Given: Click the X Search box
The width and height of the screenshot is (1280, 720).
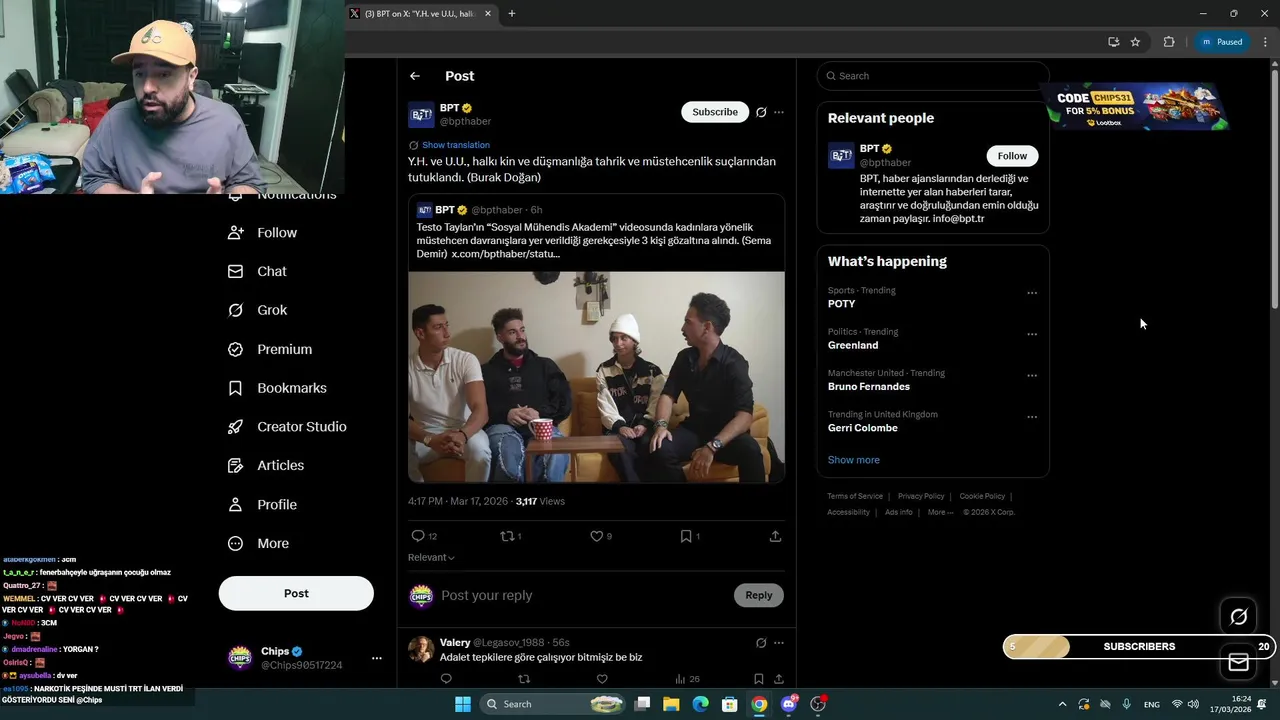Looking at the screenshot, I should (933, 76).
